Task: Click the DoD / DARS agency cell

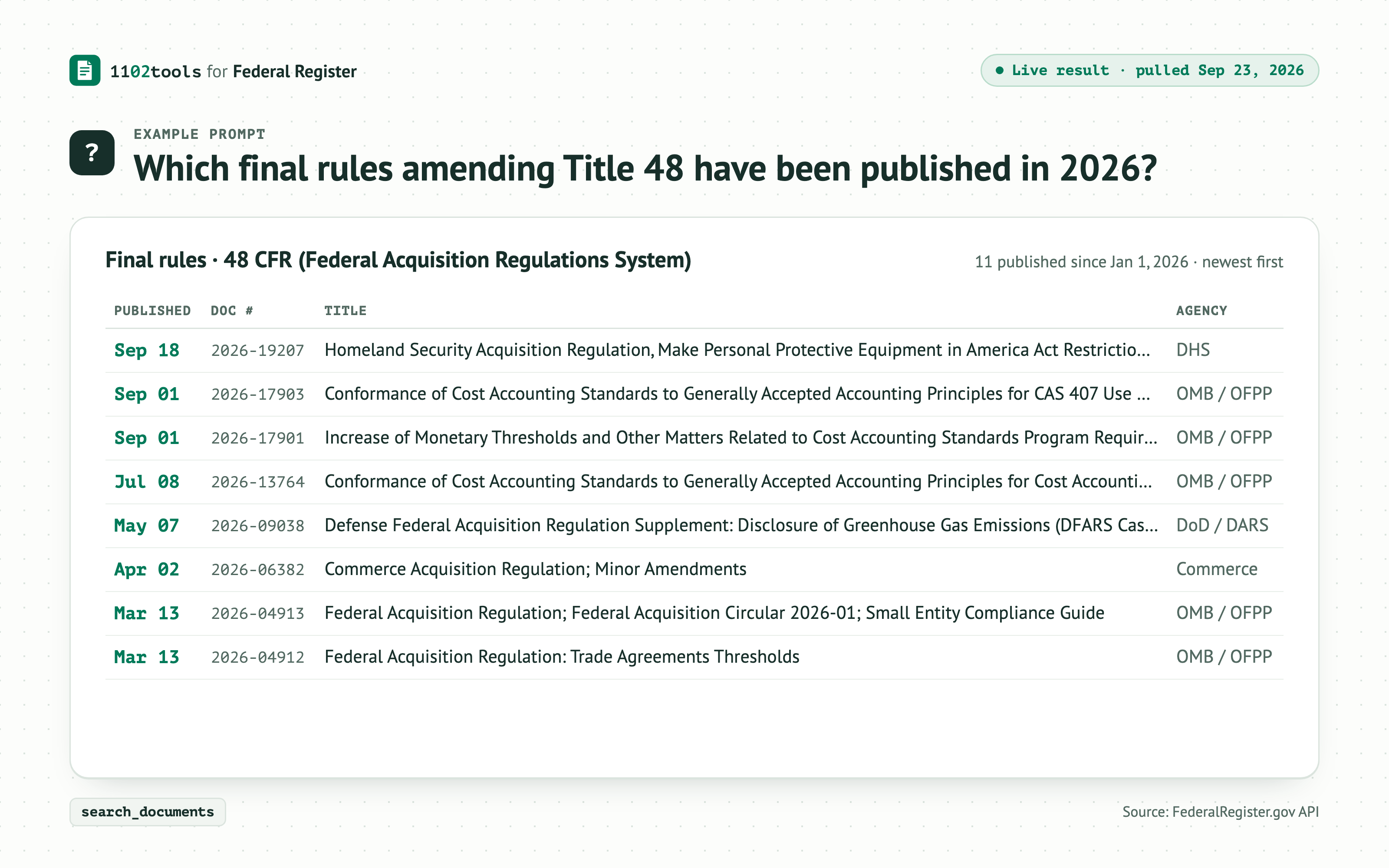Action: 1222,525
